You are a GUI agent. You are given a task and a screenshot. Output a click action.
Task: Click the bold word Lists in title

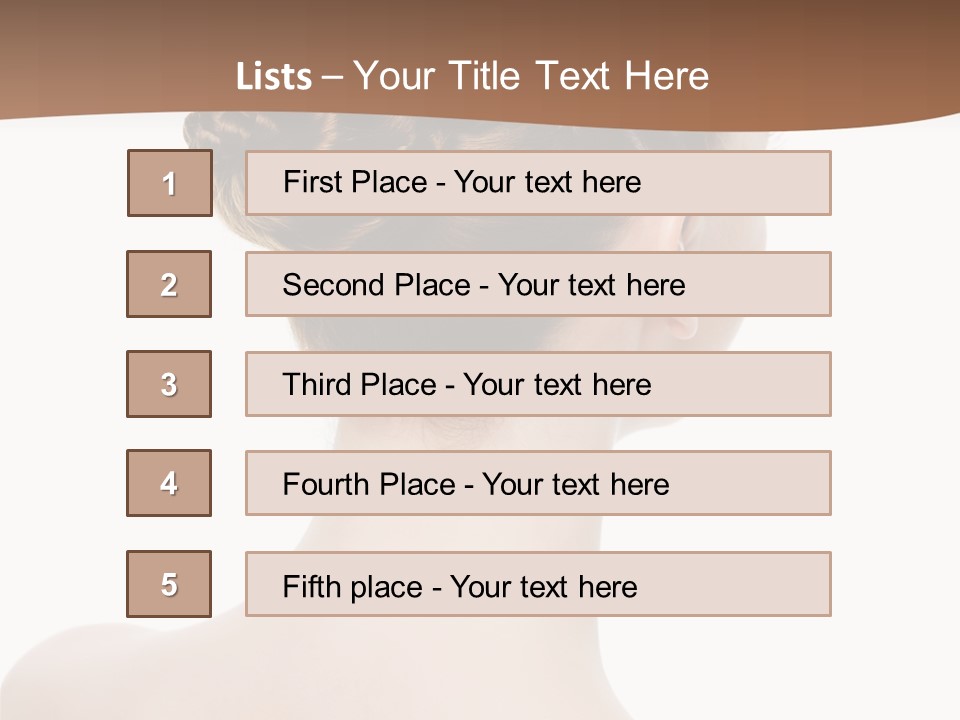[x=274, y=77]
